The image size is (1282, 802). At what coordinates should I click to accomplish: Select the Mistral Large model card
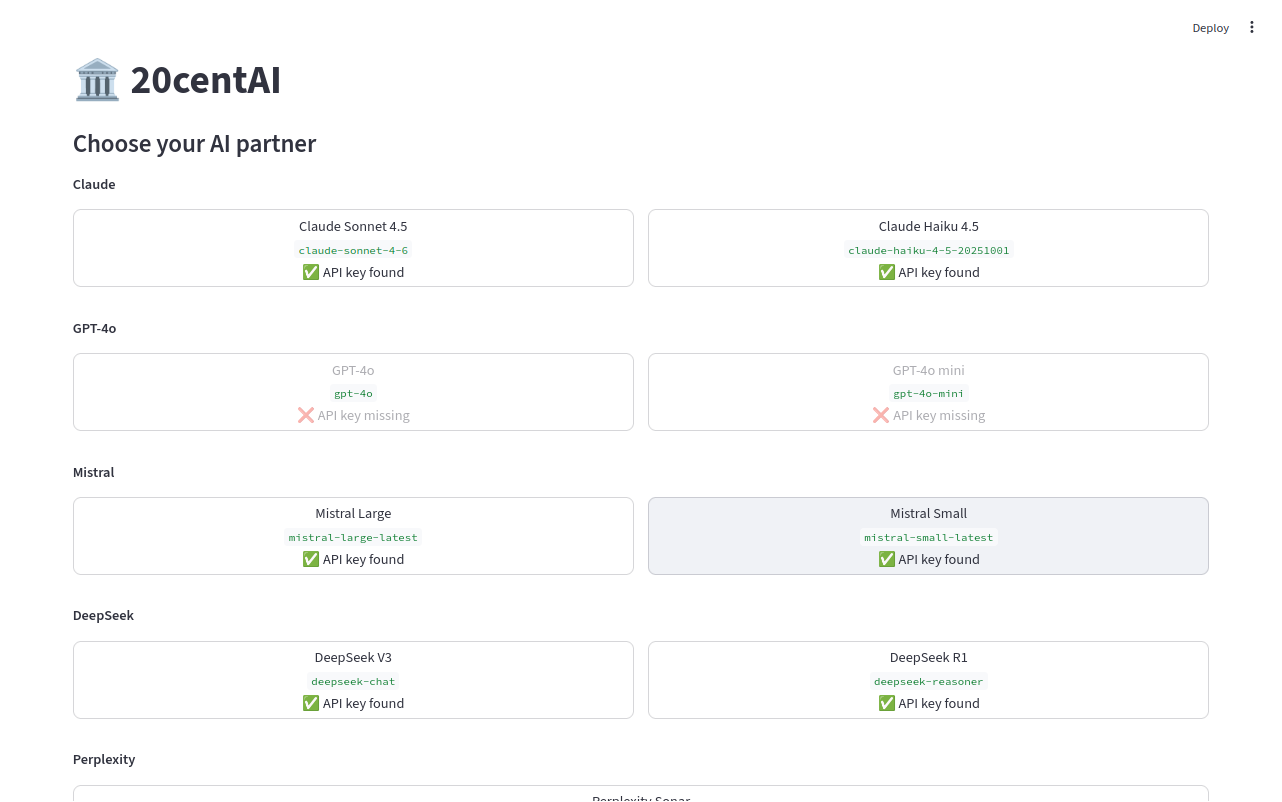click(353, 536)
